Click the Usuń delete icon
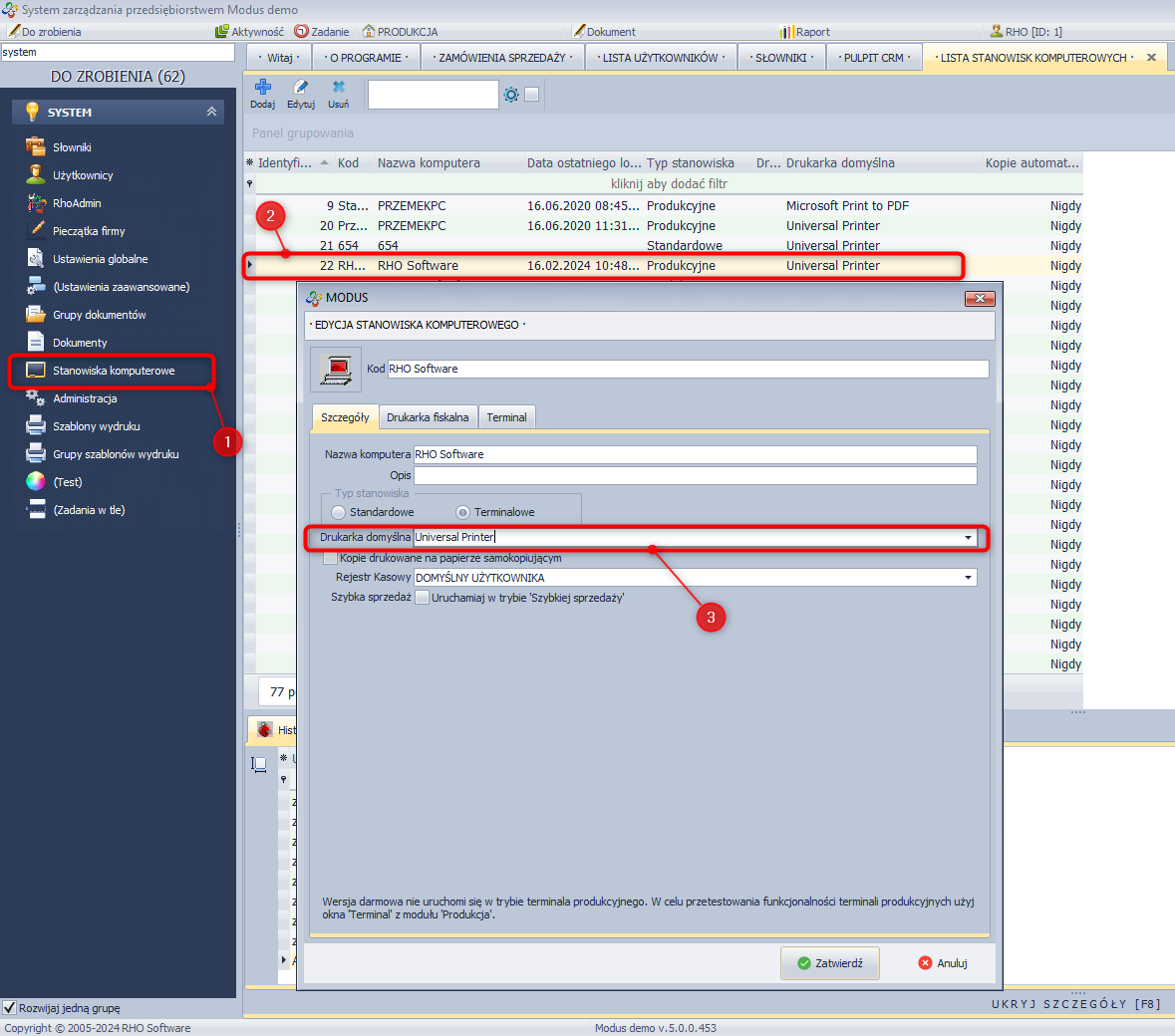 pyautogui.click(x=339, y=89)
